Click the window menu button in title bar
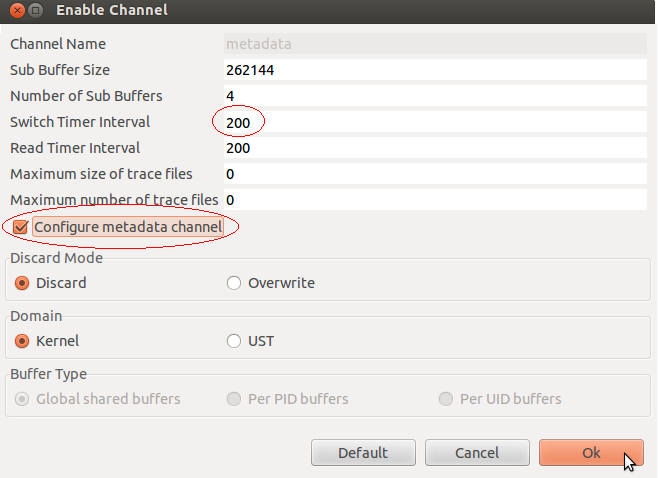The height and width of the screenshot is (478, 658). pyautogui.click(x=34, y=11)
